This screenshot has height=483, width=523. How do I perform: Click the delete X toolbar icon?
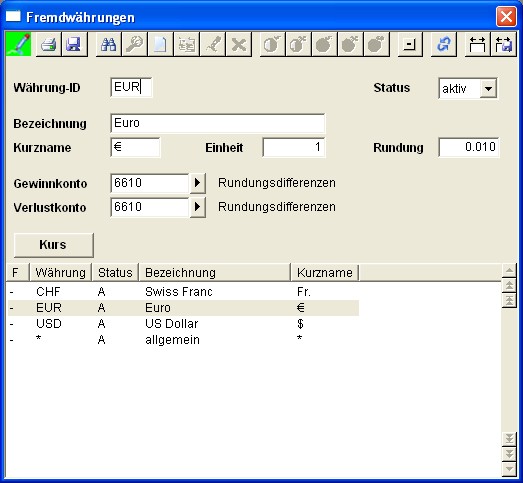tap(238, 44)
